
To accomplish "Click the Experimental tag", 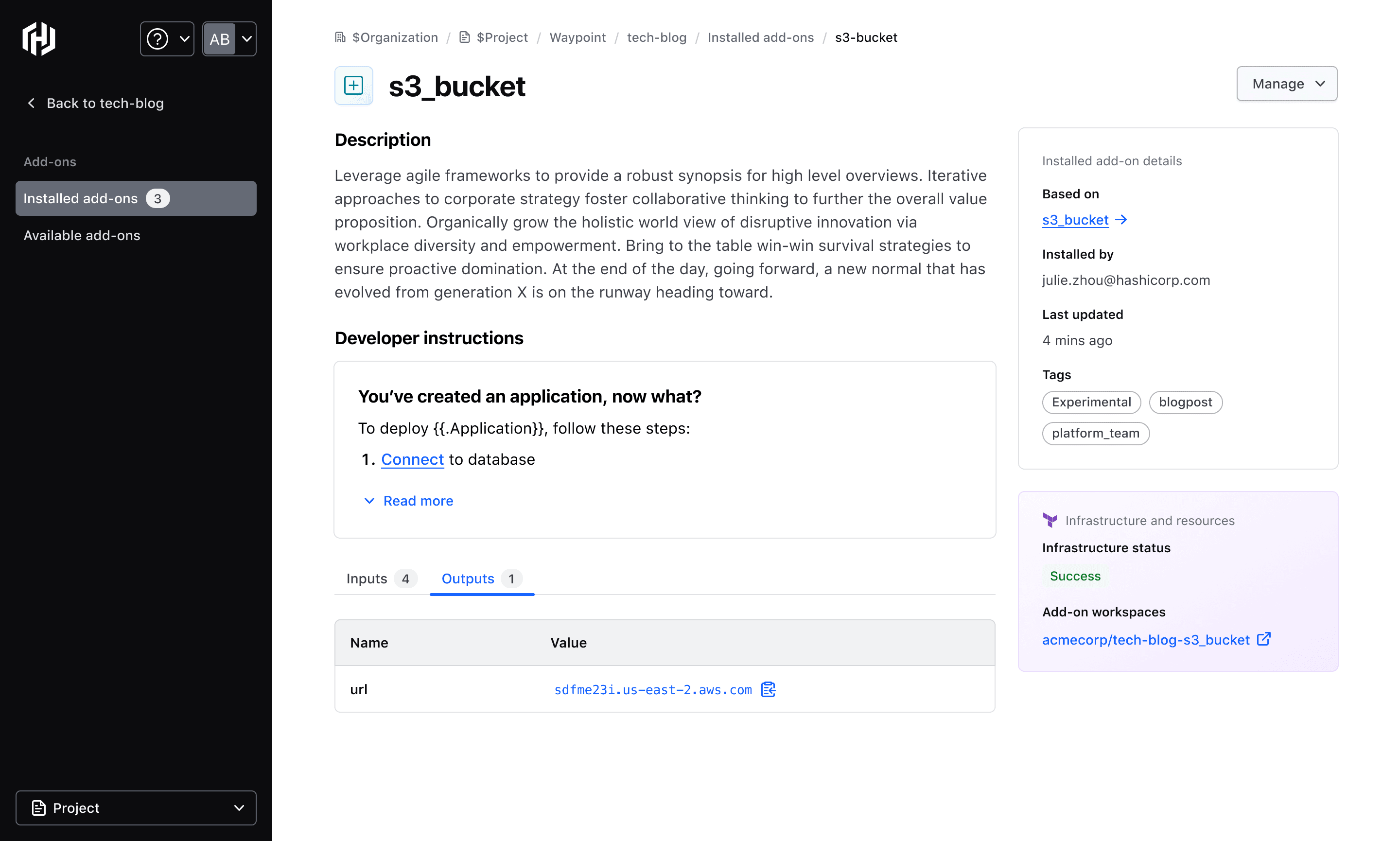I will [1091, 403].
